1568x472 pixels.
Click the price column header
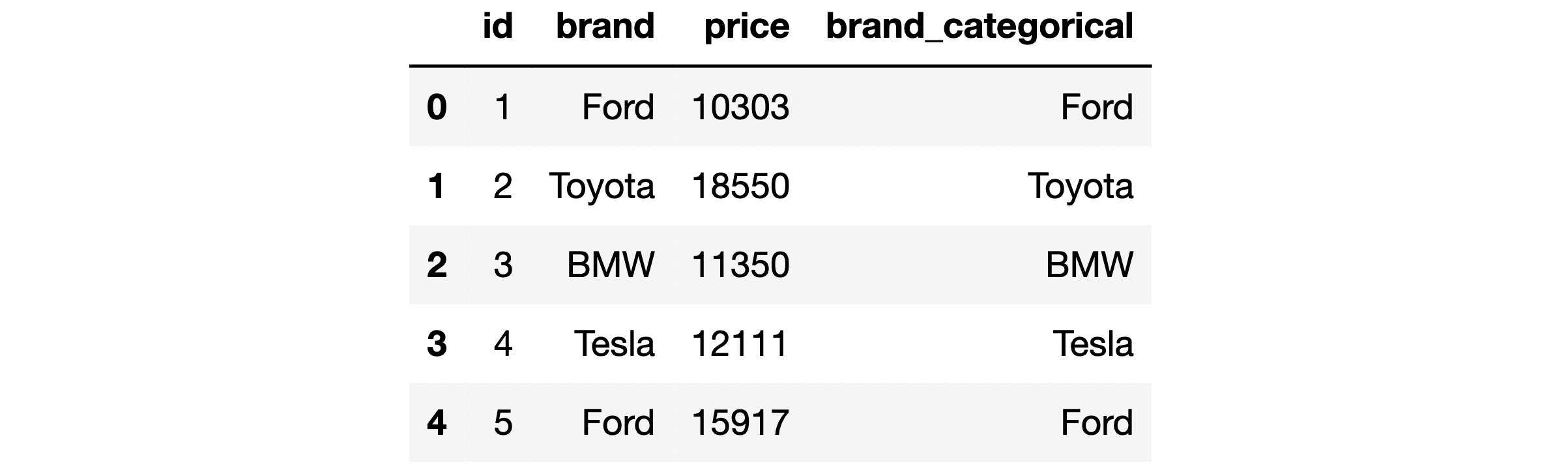(x=746, y=27)
